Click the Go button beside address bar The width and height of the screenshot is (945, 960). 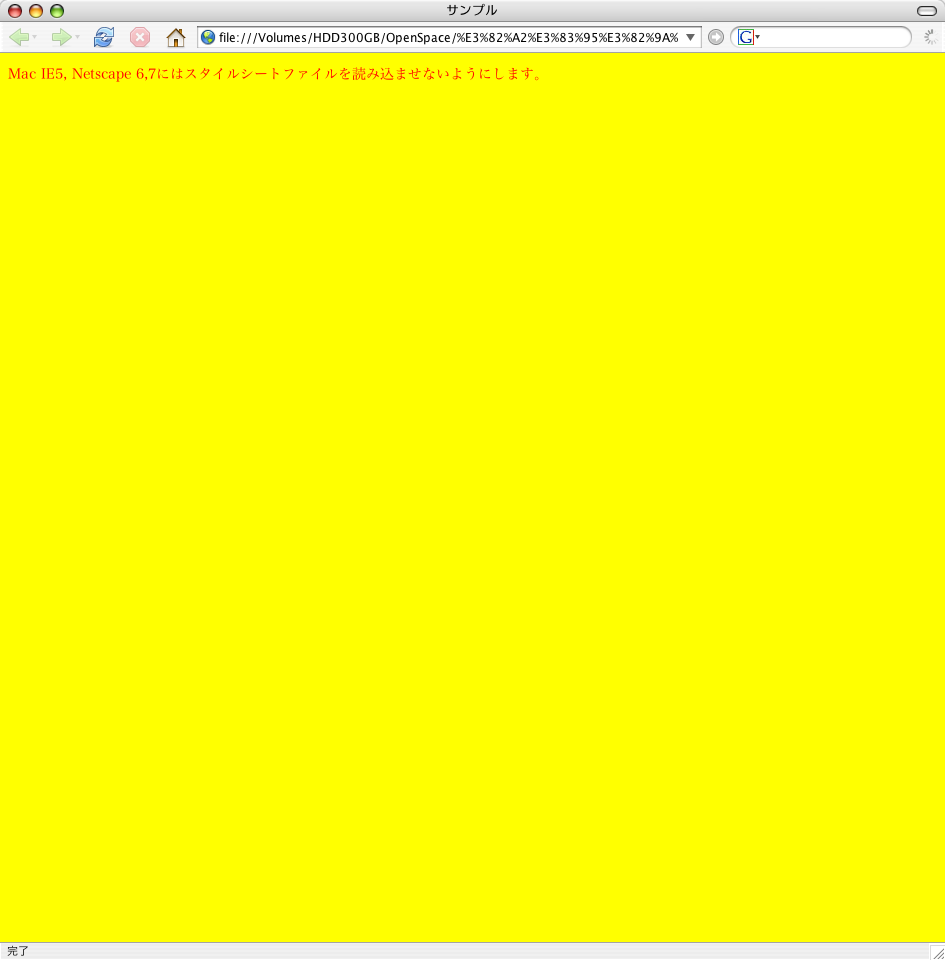[716, 38]
